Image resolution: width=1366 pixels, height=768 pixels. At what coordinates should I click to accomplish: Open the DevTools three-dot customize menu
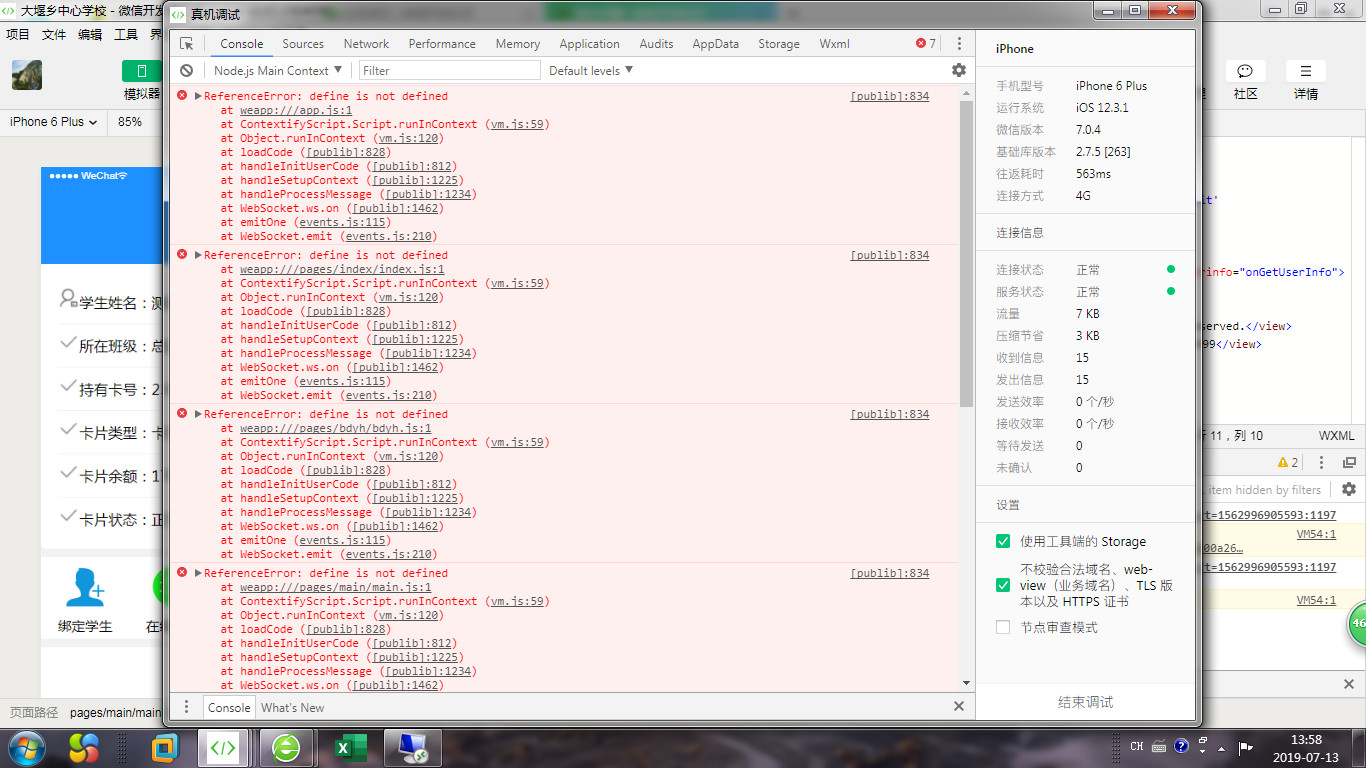pos(959,44)
